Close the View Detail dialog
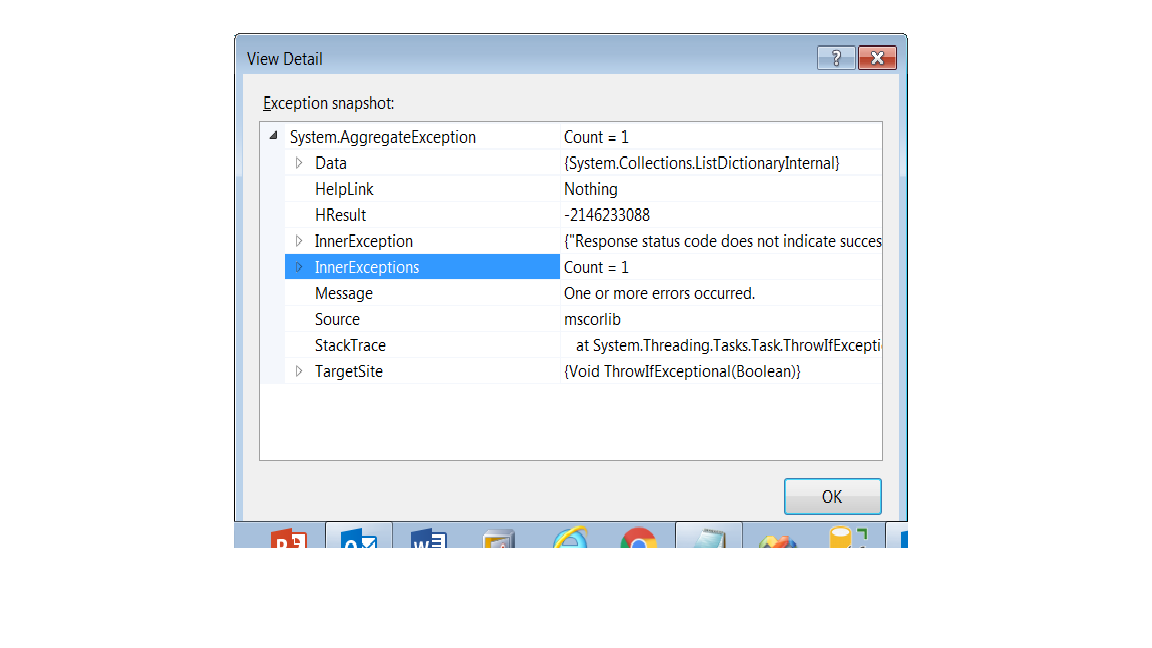Viewport: 1152px width, 648px height. pos(877,58)
